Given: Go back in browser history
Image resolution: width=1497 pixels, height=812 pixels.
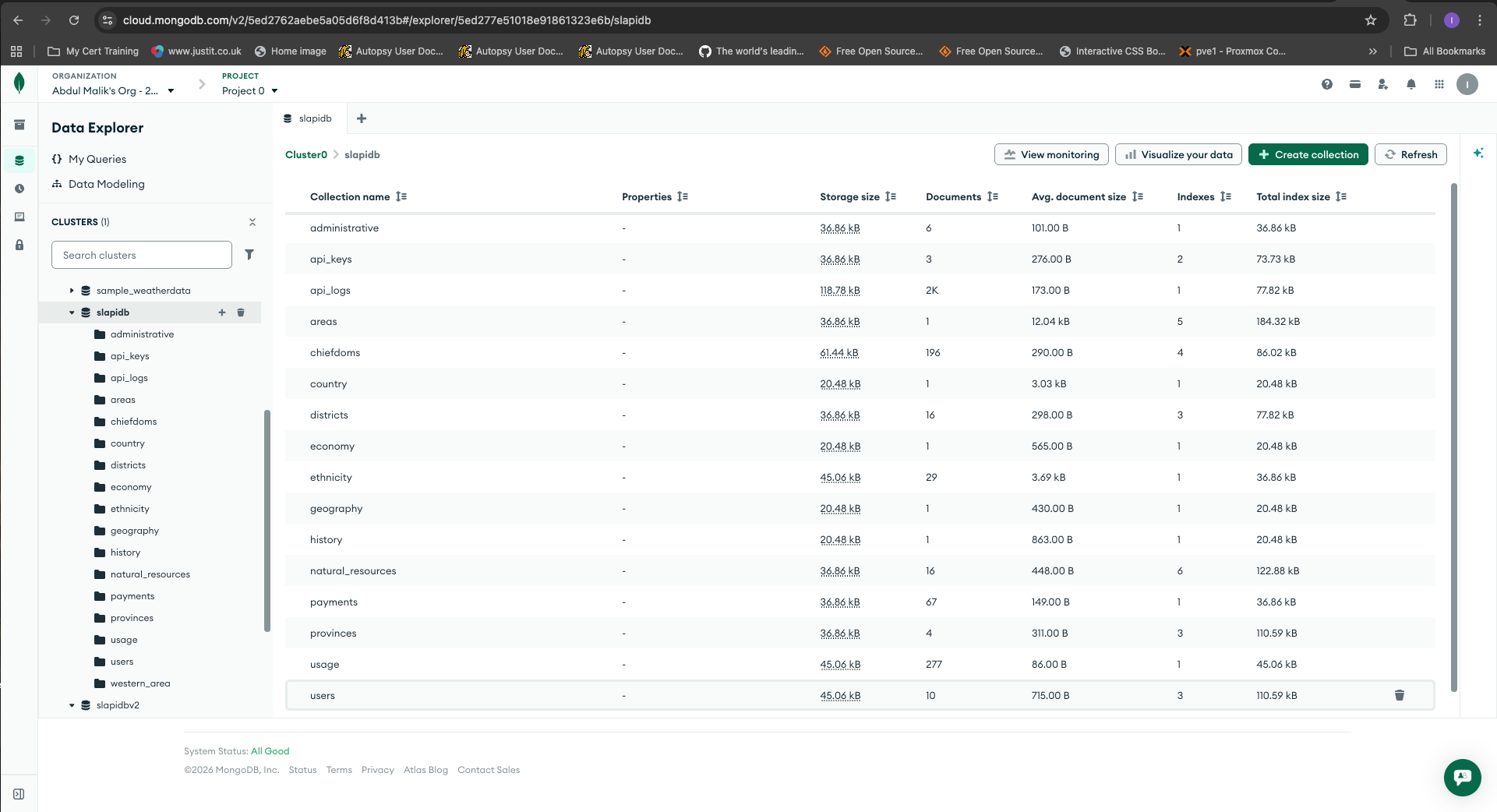Looking at the screenshot, I should tap(18, 20).
